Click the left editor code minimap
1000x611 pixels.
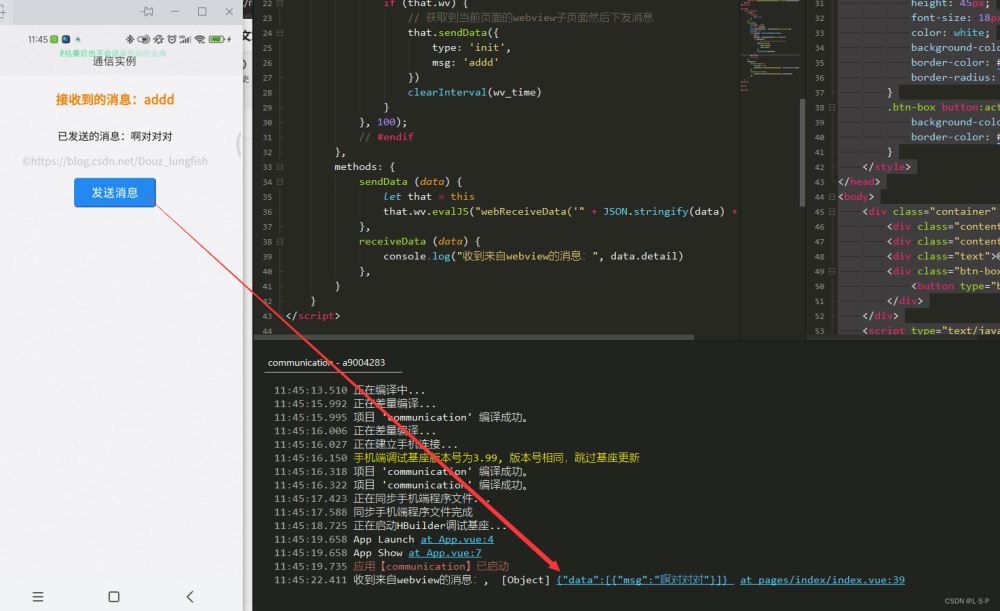pyautogui.click(x=769, y=46)
